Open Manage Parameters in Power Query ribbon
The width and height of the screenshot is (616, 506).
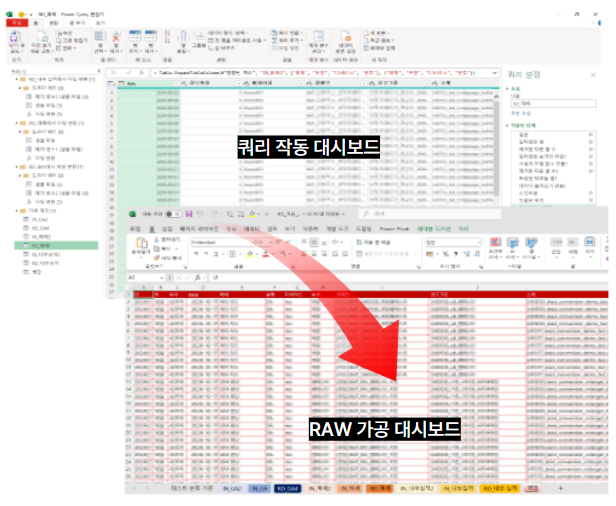(x=319, y=42)
